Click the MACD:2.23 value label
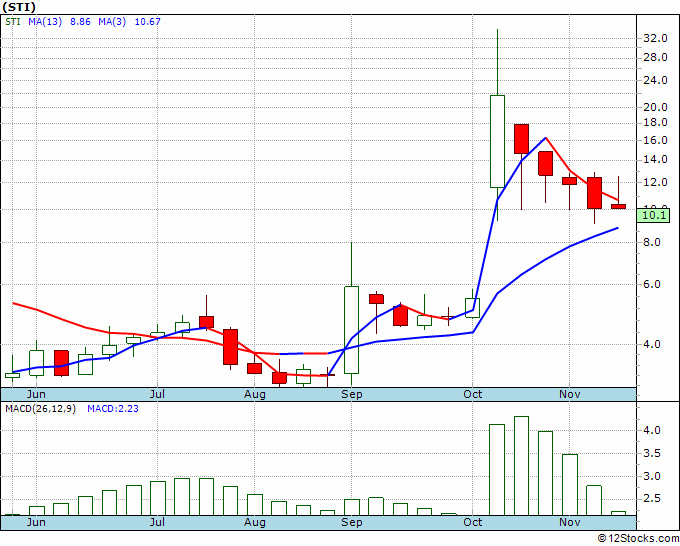 tap(113, 409)
